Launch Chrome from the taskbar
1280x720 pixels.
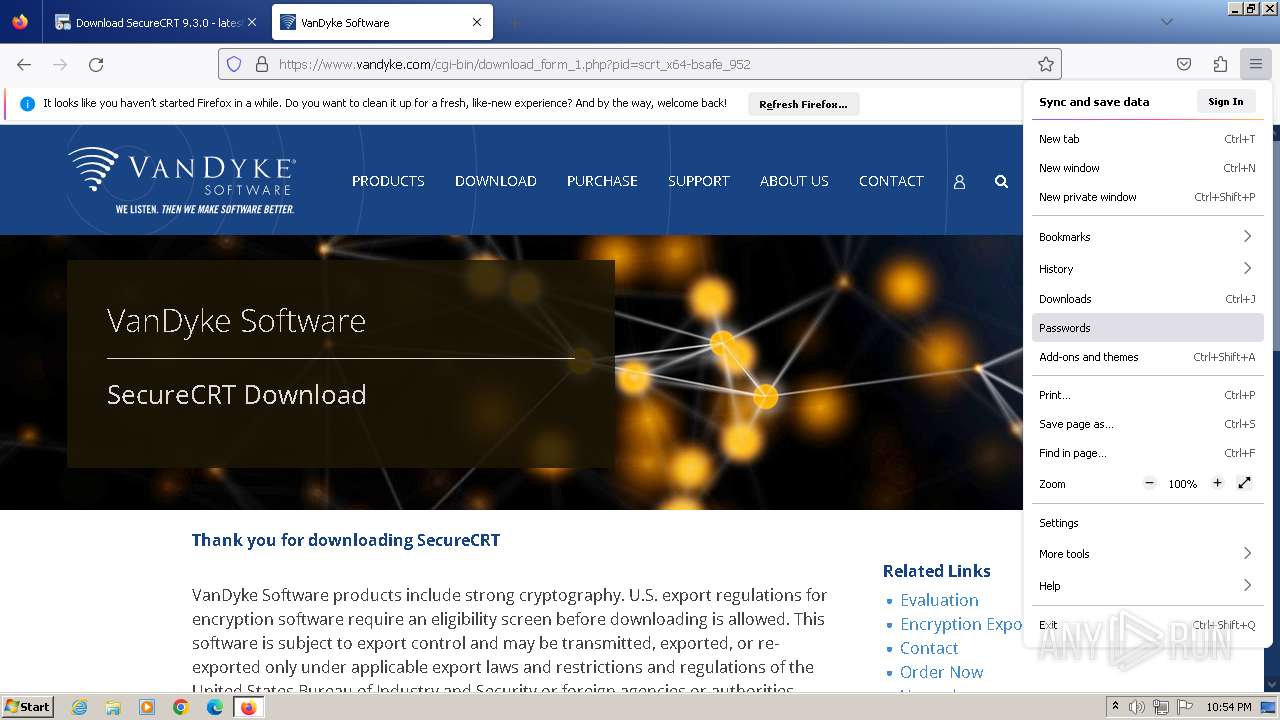coord(181,707)
